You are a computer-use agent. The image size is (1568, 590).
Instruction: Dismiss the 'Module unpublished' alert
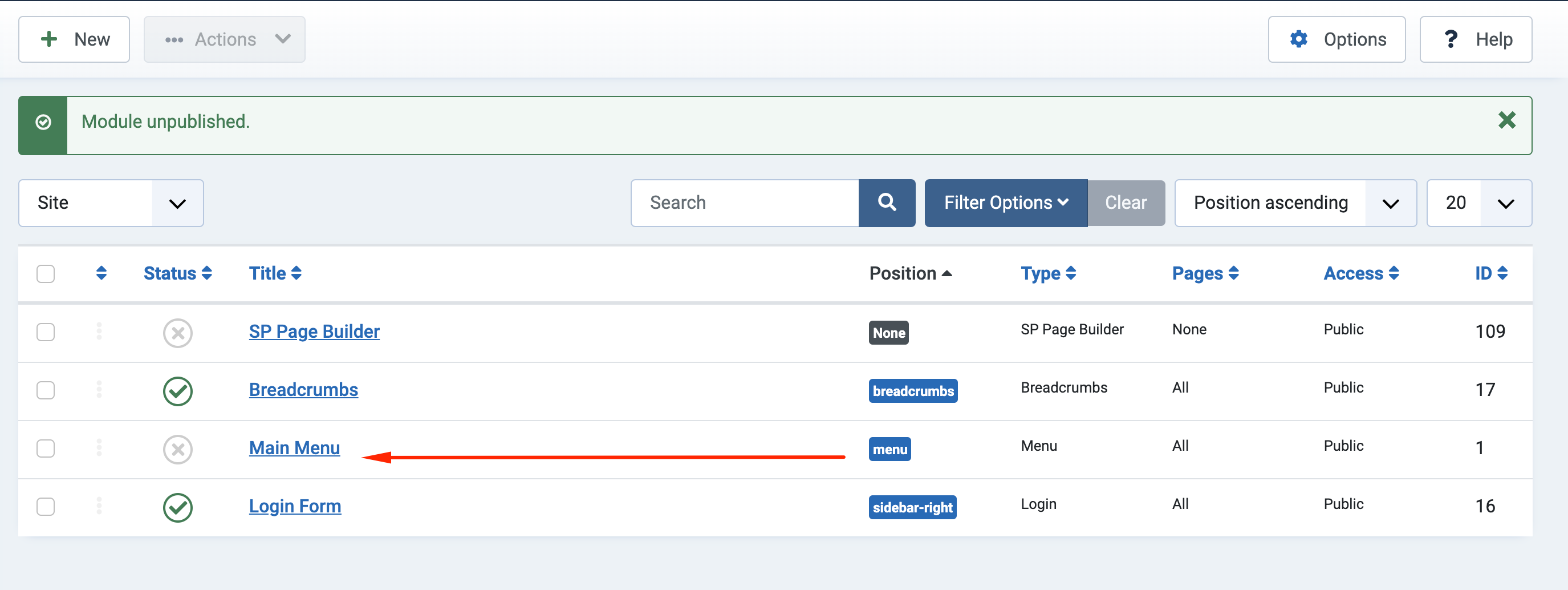coord(1506,120)
